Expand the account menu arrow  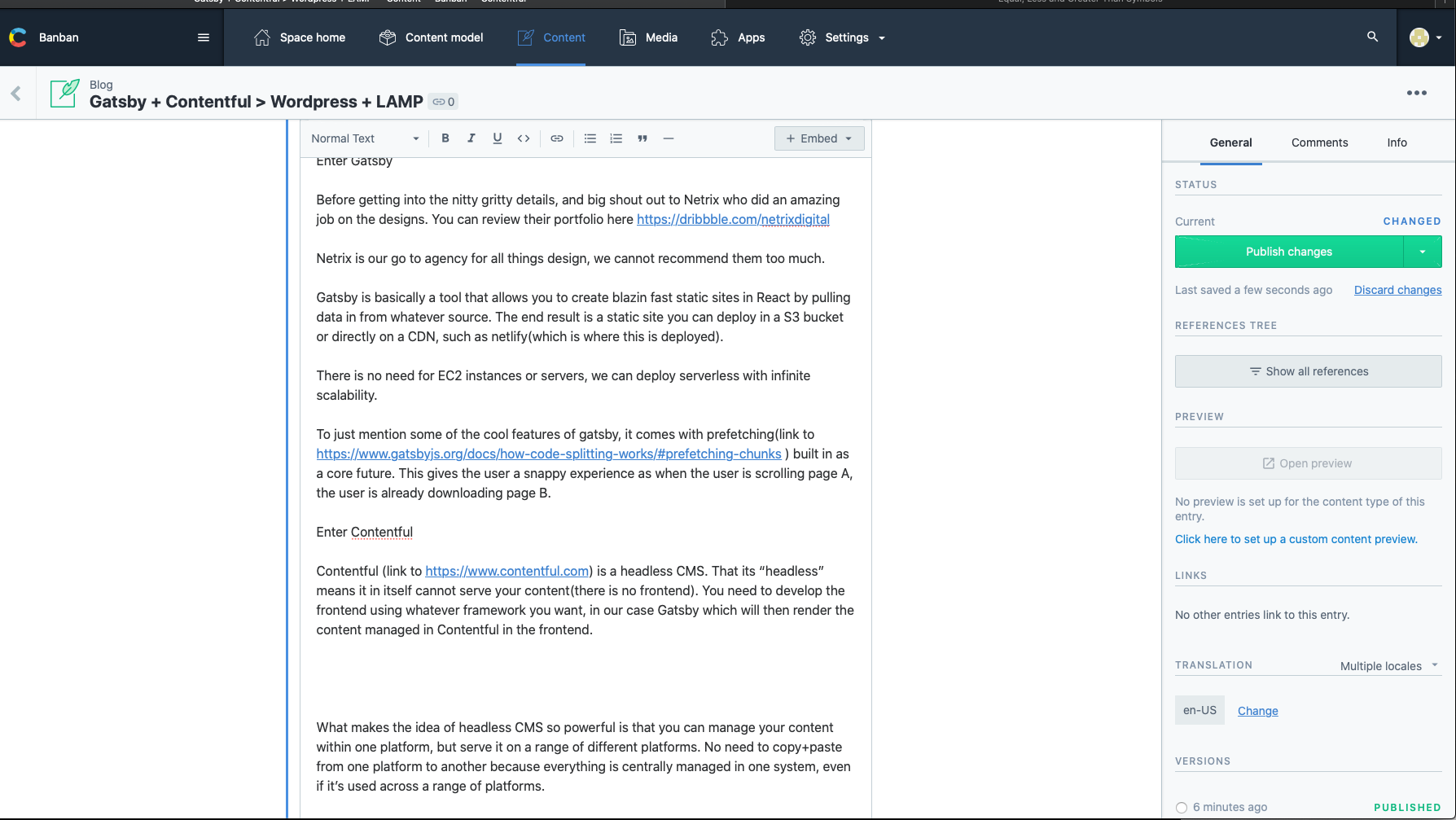[x=1439, y=37]
